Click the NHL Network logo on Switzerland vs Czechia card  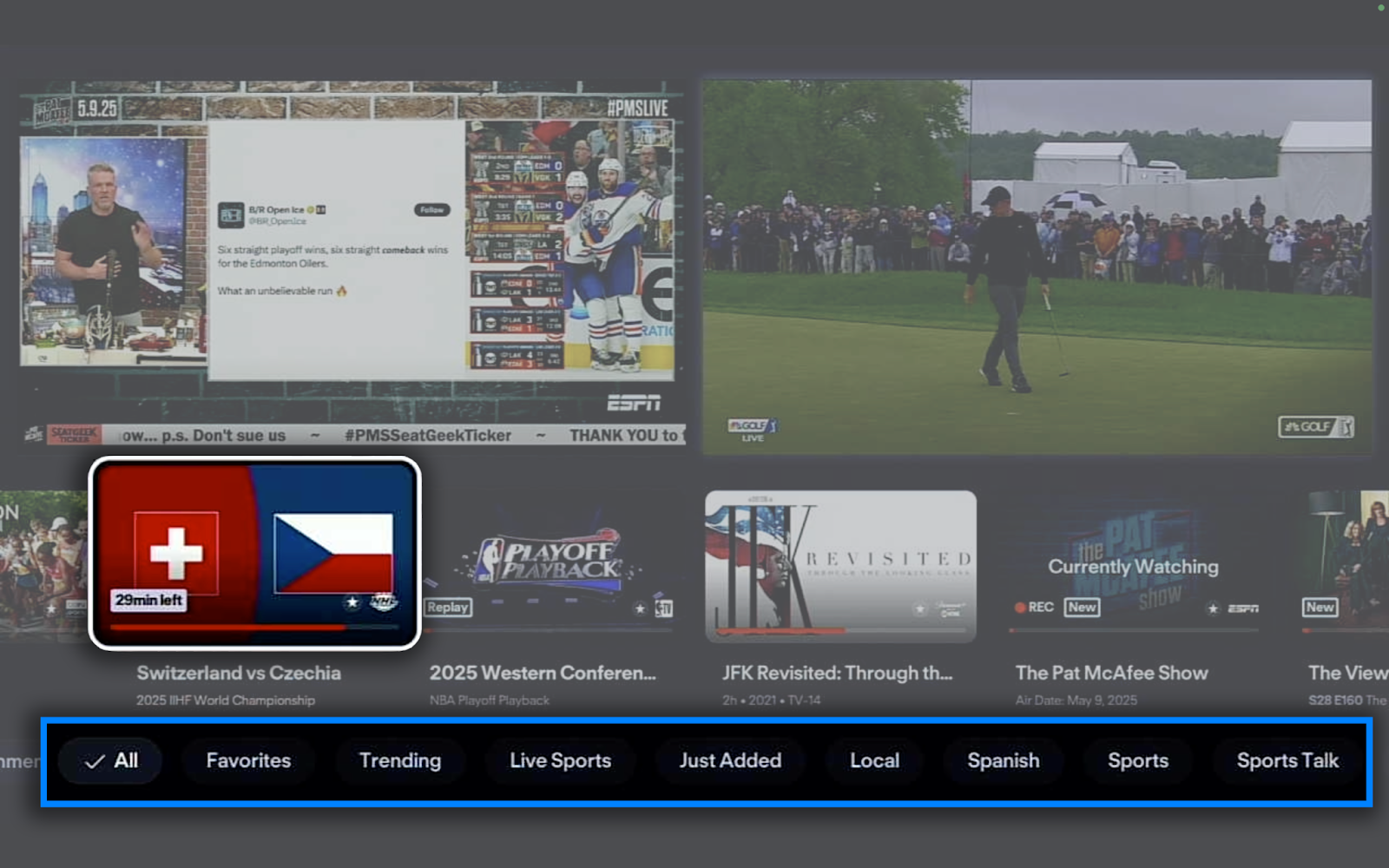[x=383, y=601]
